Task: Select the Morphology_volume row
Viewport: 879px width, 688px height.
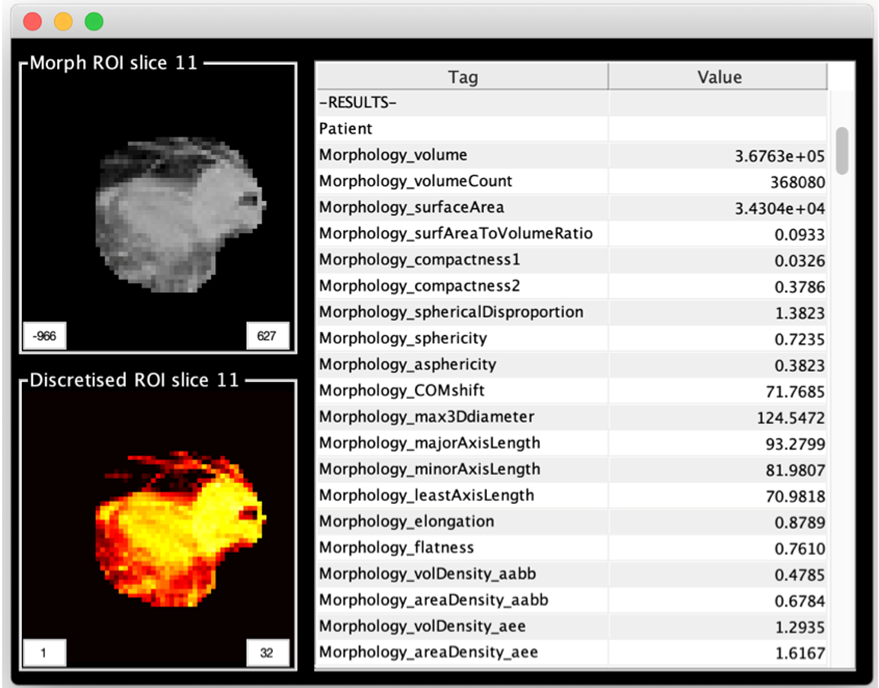Action: pos(572,155)
